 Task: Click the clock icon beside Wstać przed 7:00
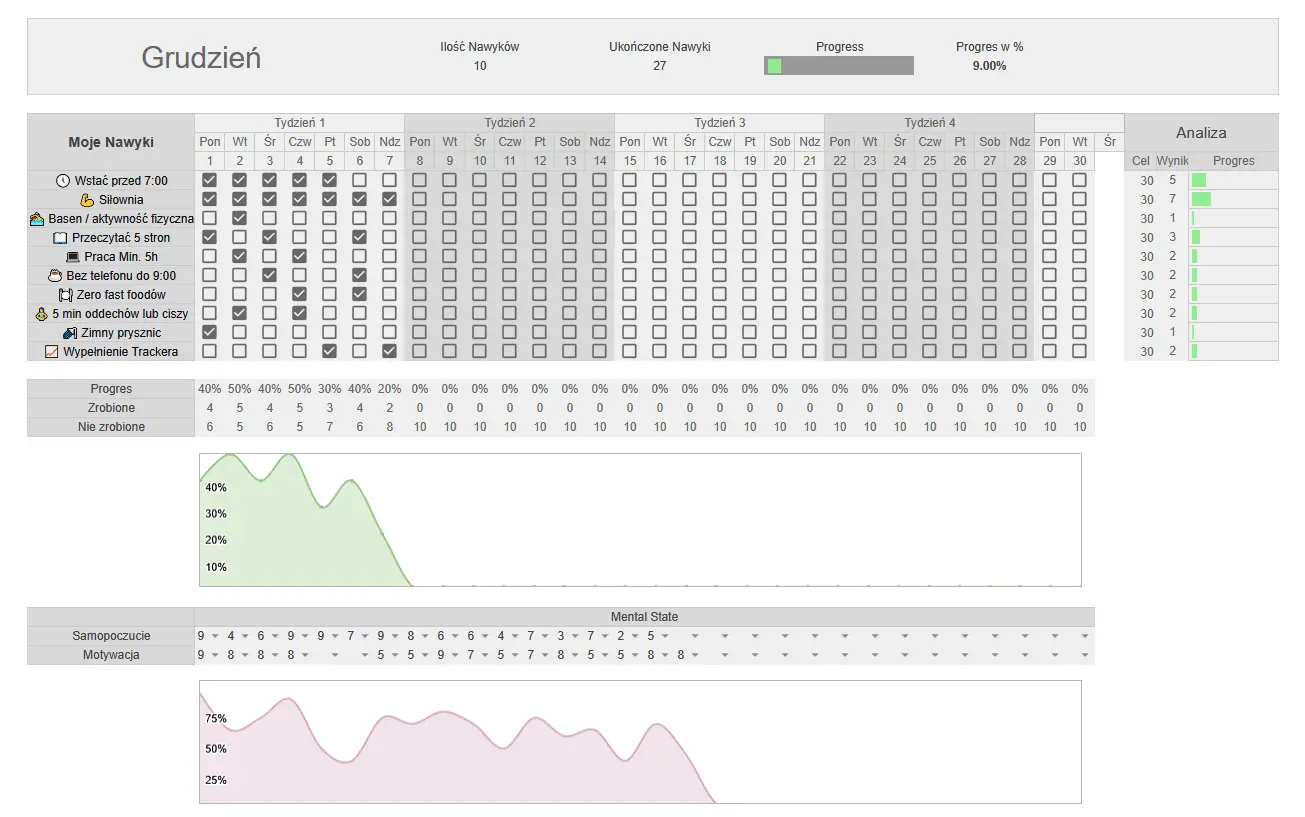(x=63, y=181)
